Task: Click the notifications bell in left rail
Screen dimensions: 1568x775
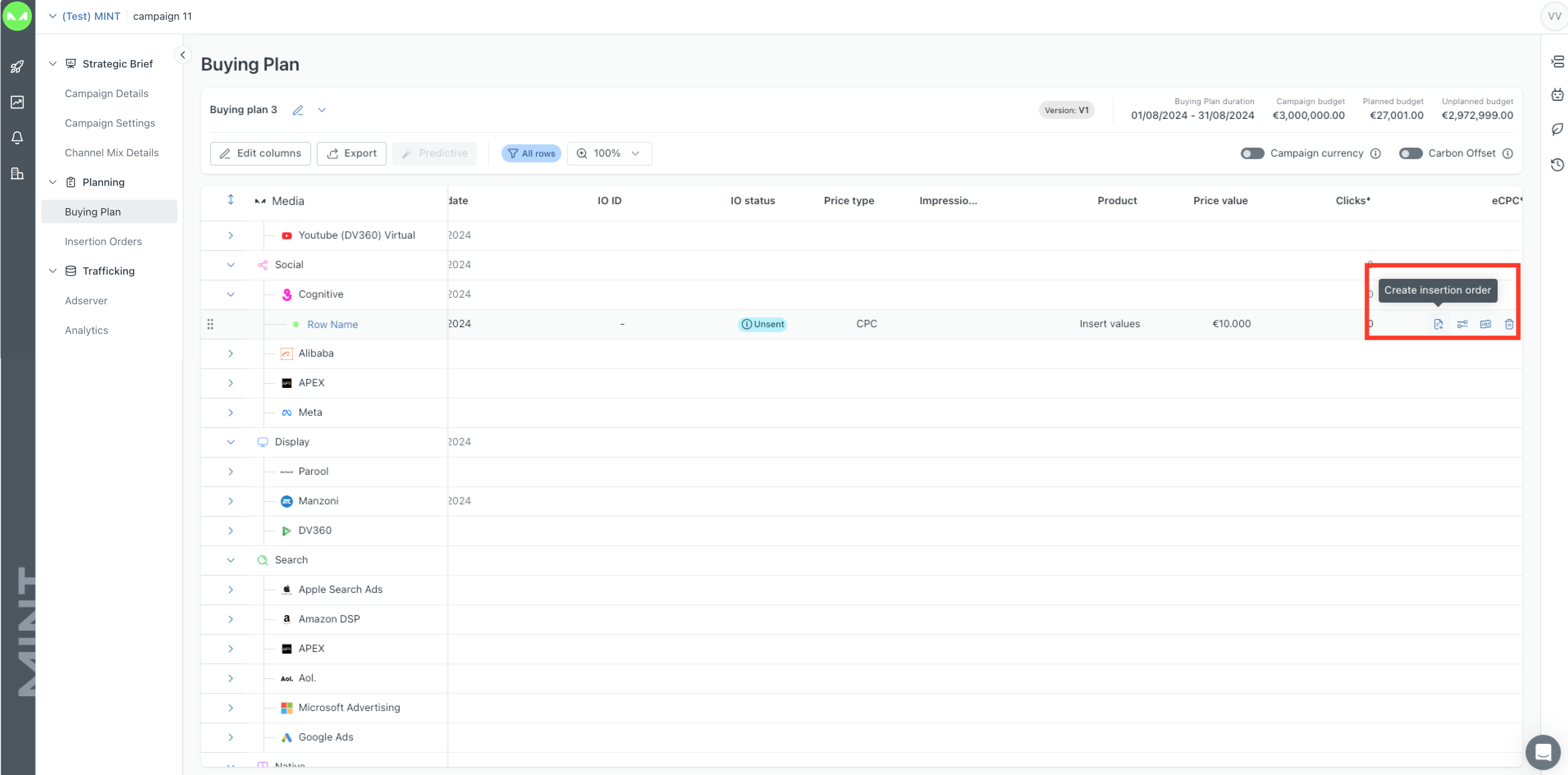Action: coord(17,138)
